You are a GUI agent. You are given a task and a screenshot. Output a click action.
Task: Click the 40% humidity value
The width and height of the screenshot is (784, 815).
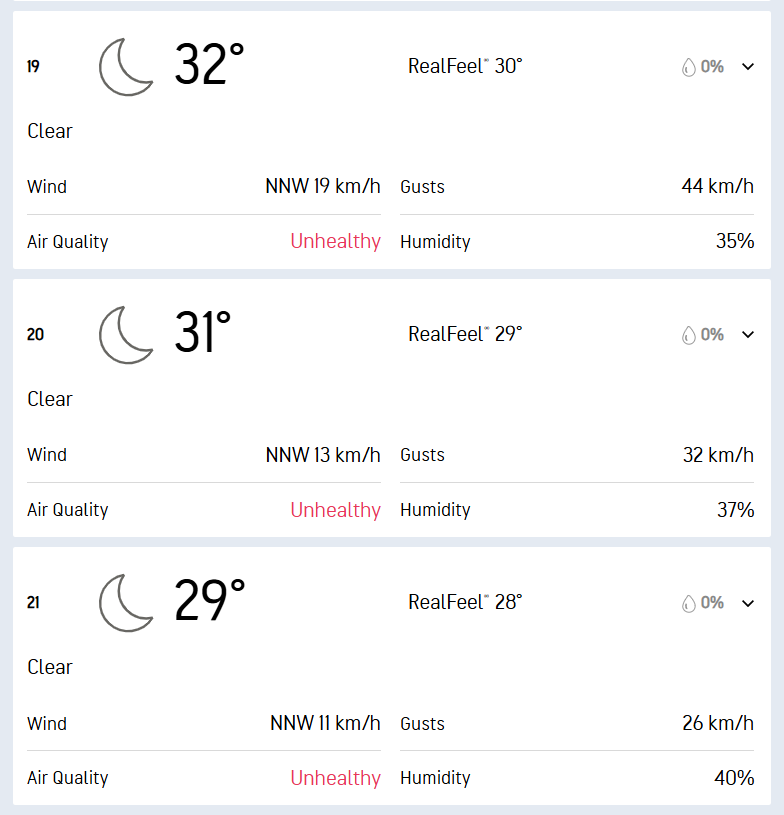[734, 778]
